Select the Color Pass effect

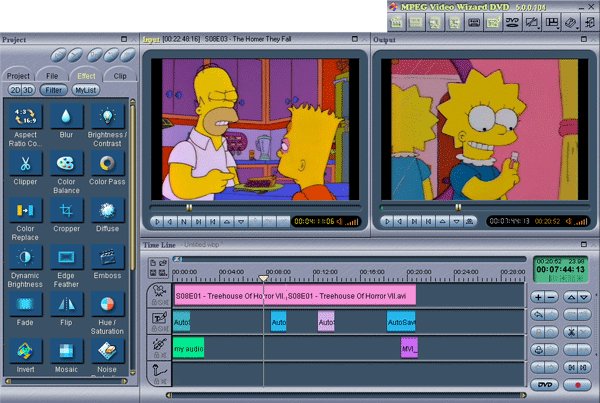coord(107,164)
